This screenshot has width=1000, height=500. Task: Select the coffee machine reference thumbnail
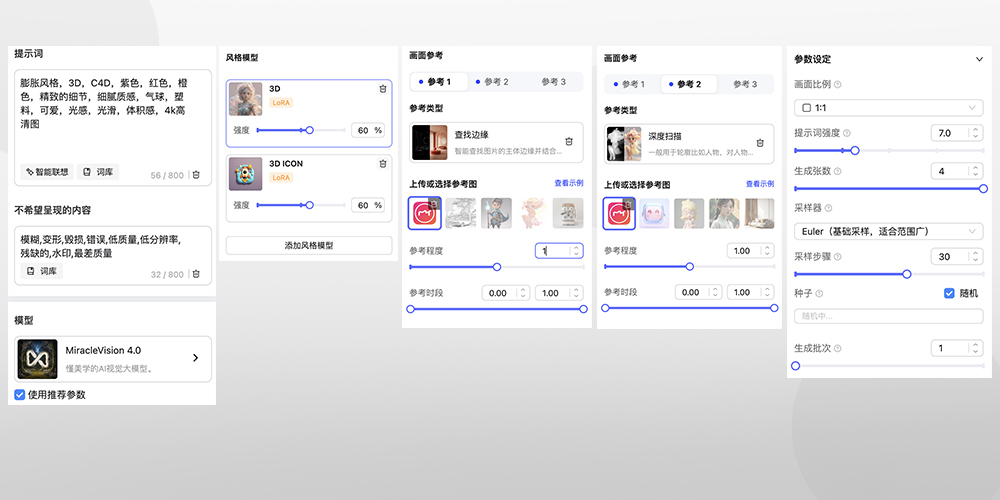point(568,214)
